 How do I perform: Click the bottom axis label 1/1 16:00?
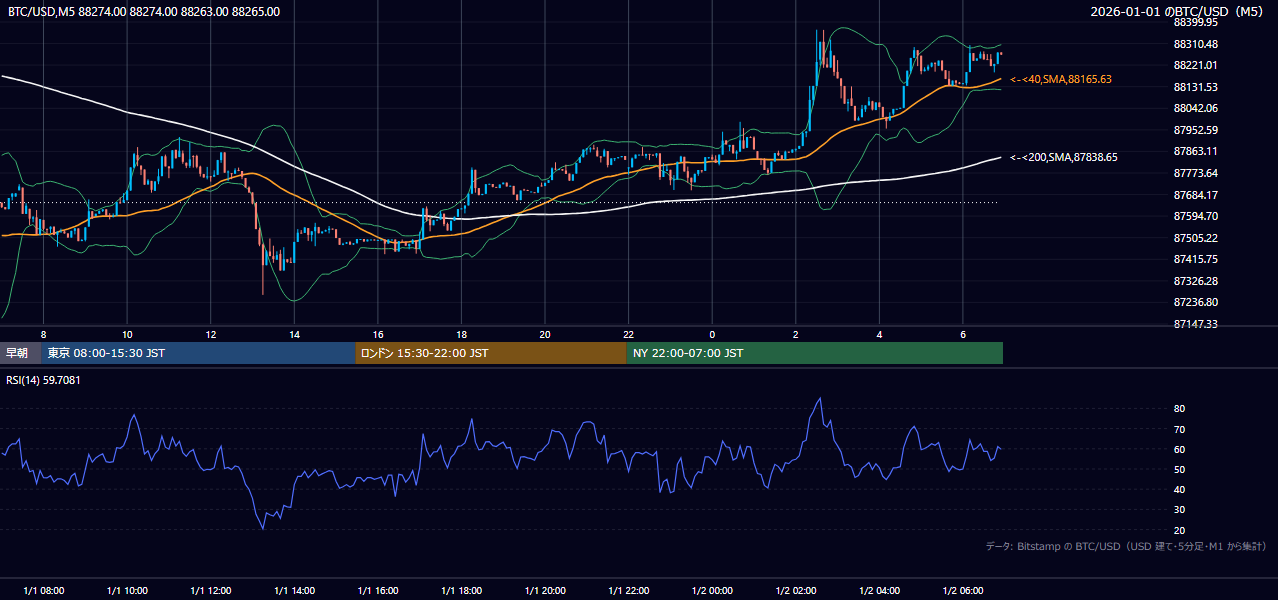(x=377, y=590)
